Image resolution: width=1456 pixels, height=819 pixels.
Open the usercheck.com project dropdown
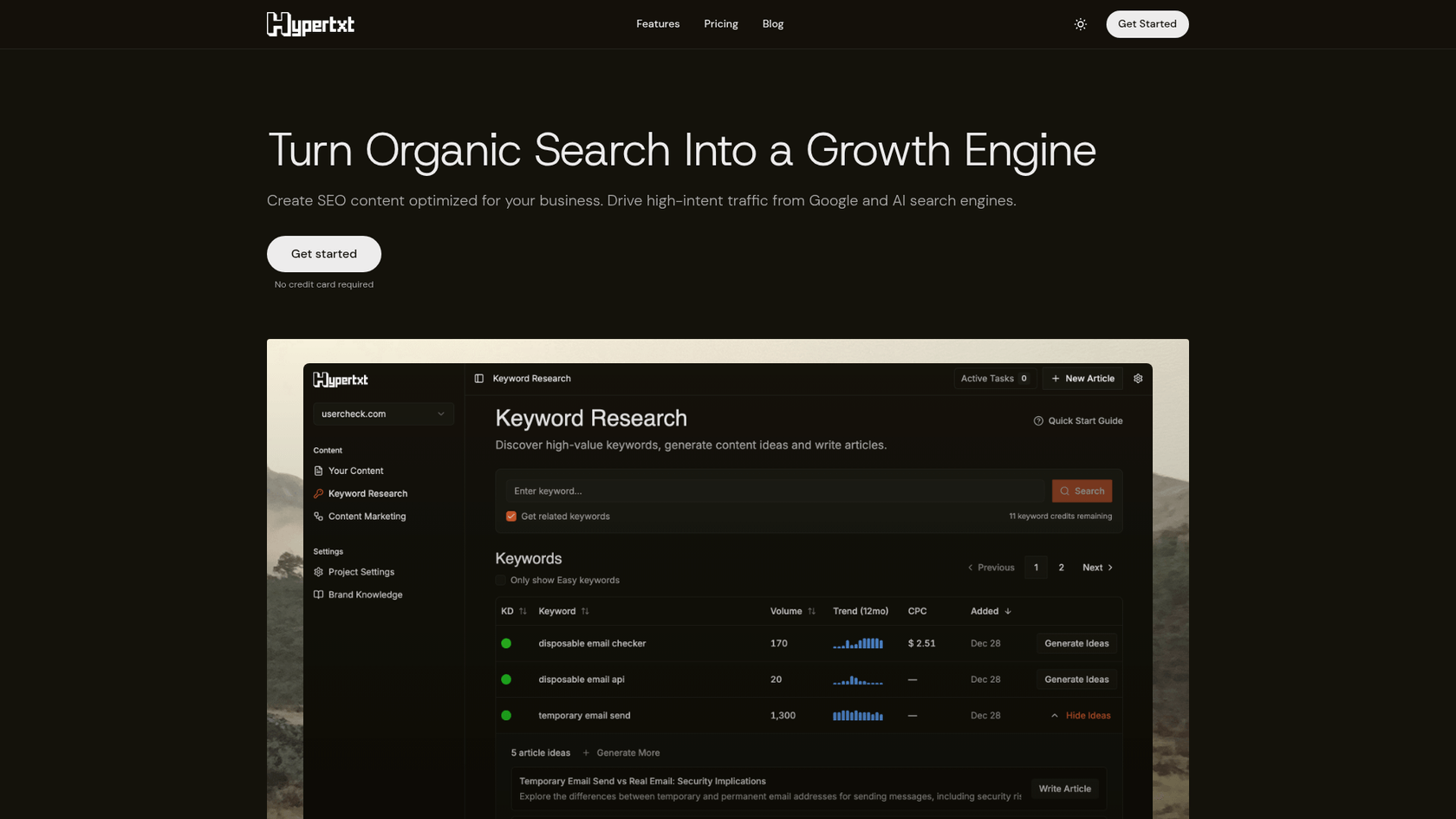(x=383, y=413)
